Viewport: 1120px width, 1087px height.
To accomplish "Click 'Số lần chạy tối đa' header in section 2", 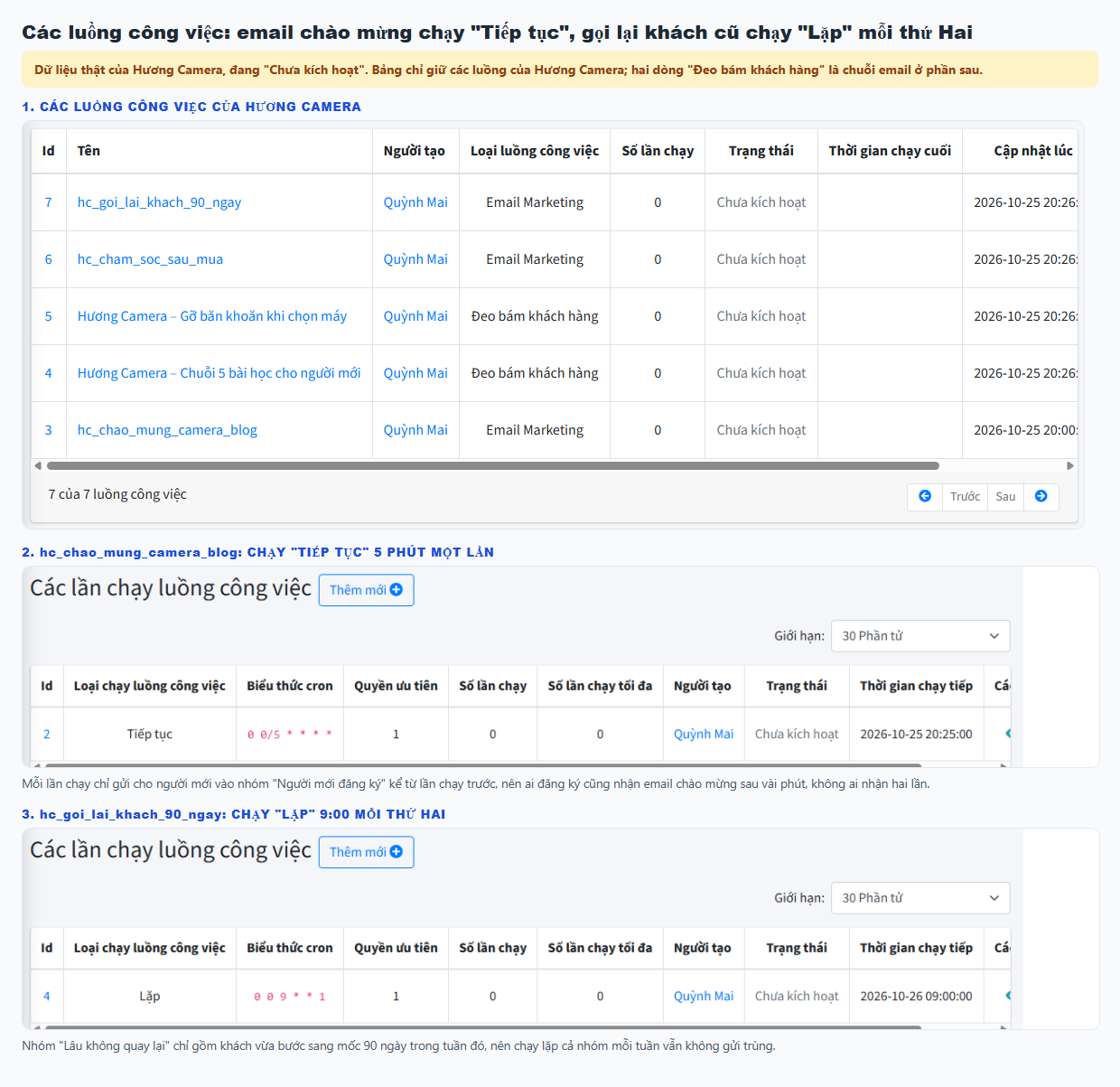I will [x=600, y=686].
